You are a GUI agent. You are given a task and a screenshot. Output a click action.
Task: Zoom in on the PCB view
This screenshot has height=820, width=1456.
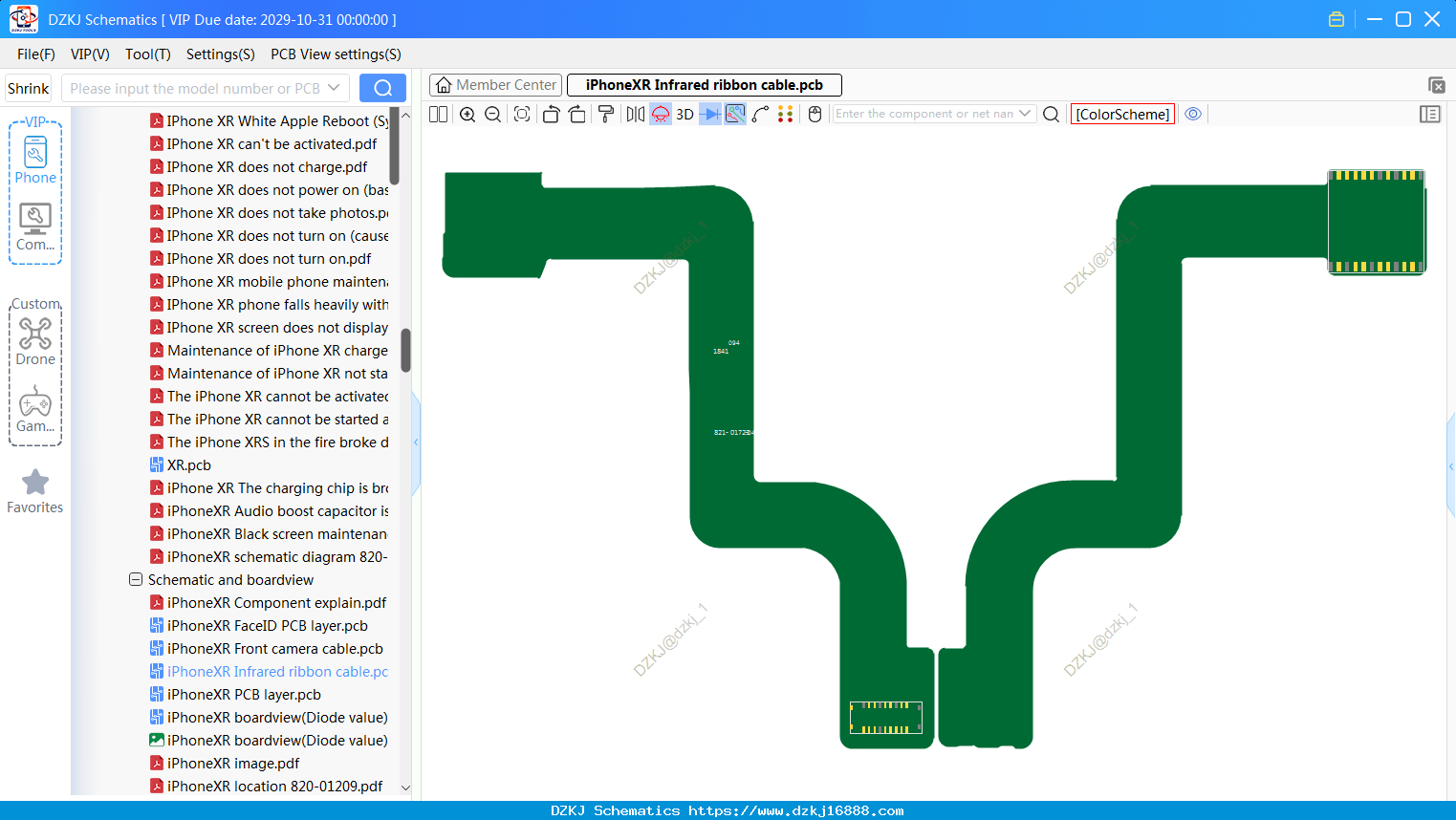click(467, 114)
